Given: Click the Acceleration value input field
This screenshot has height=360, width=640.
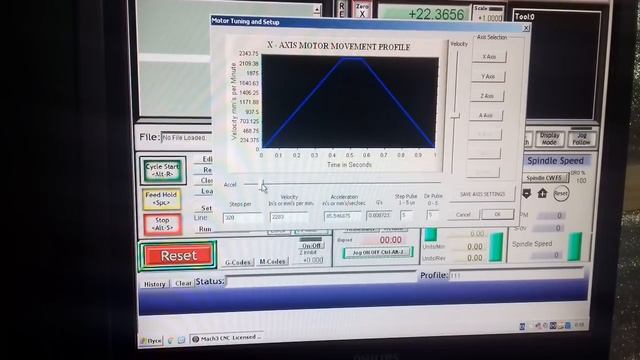Looking at the screenshot, I should 342,216.
